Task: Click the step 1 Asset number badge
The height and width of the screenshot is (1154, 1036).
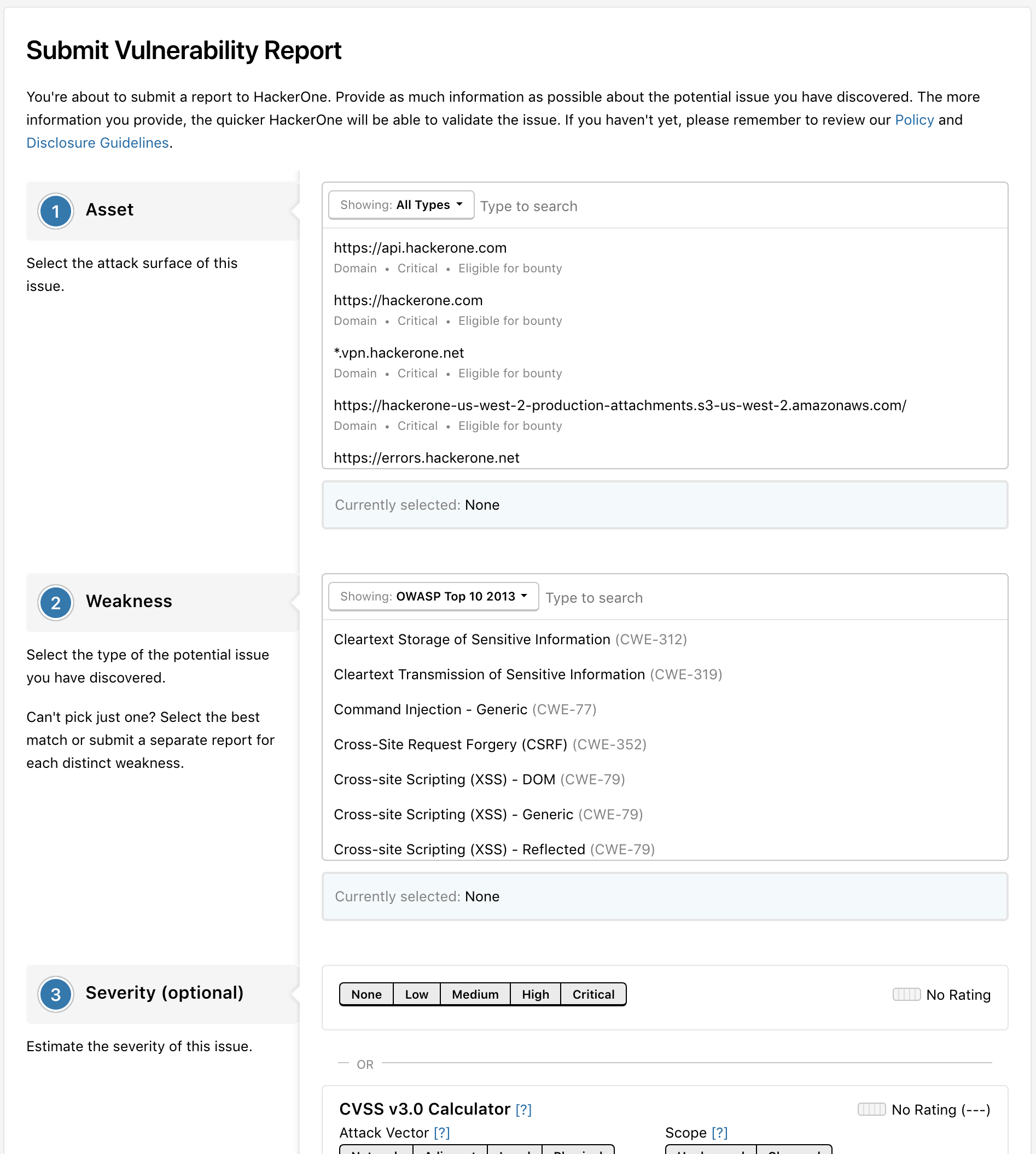Action: [x=55, y=211]
